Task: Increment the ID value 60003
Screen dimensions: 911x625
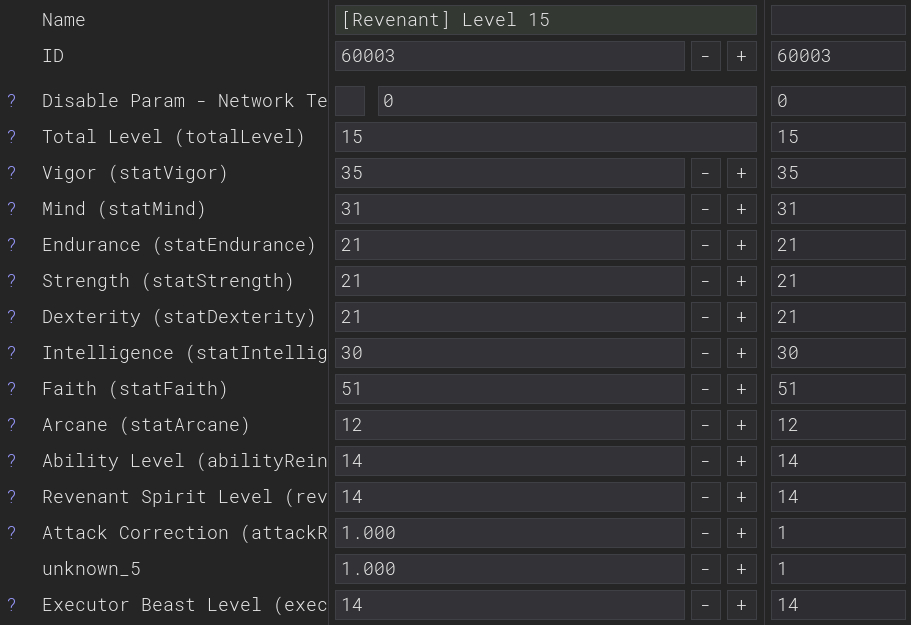Action: (x=741, y=56)
